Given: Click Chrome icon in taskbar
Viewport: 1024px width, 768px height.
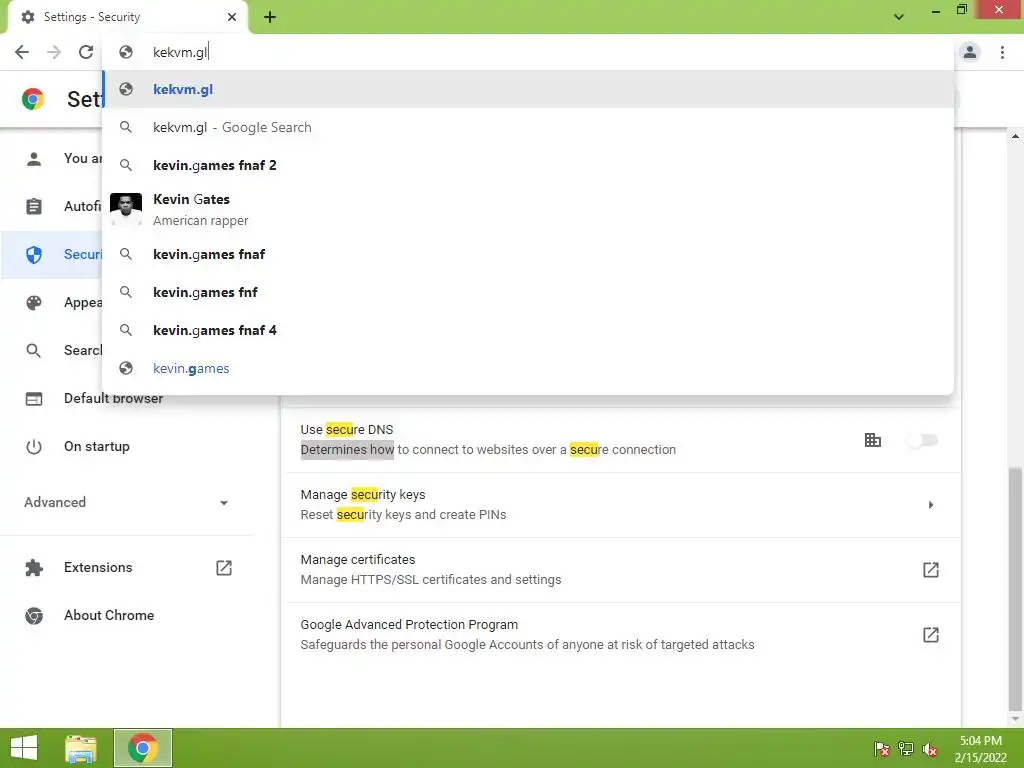Looking at the screenshot, I should pyautogui.click(x=143, y=748).
